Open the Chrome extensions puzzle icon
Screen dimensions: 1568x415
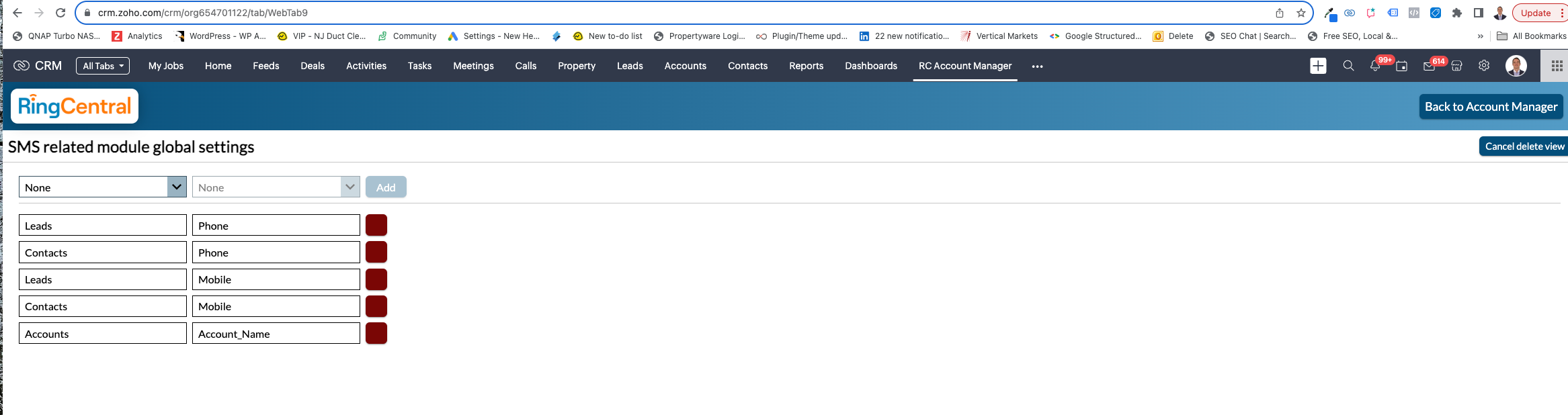(x=1457, y=13)
